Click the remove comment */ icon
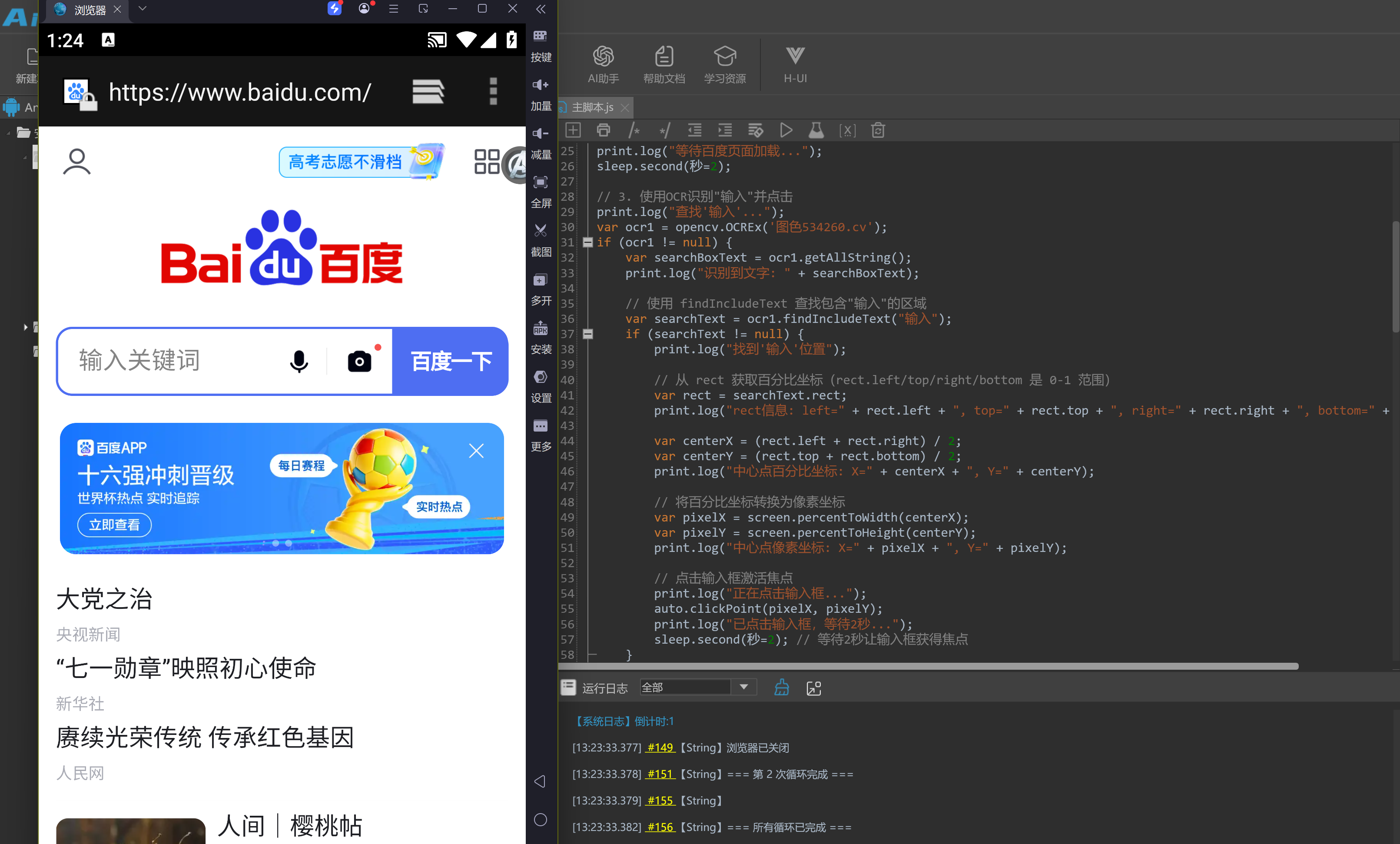Image resolution: width=1400 pixels, height=844 pixels. (664, 130)
